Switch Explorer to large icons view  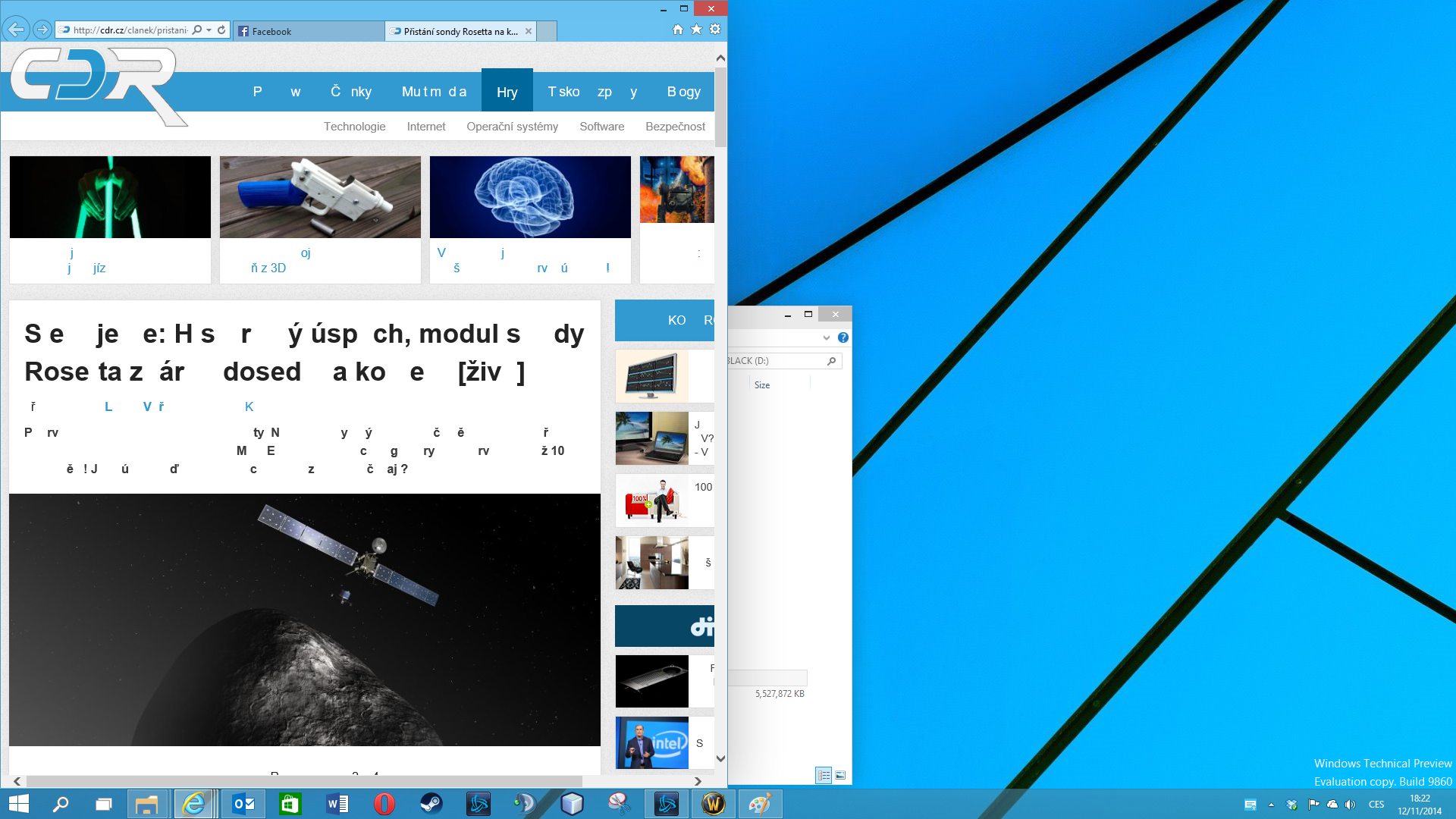pyautogui.click(x=840, y=775)
